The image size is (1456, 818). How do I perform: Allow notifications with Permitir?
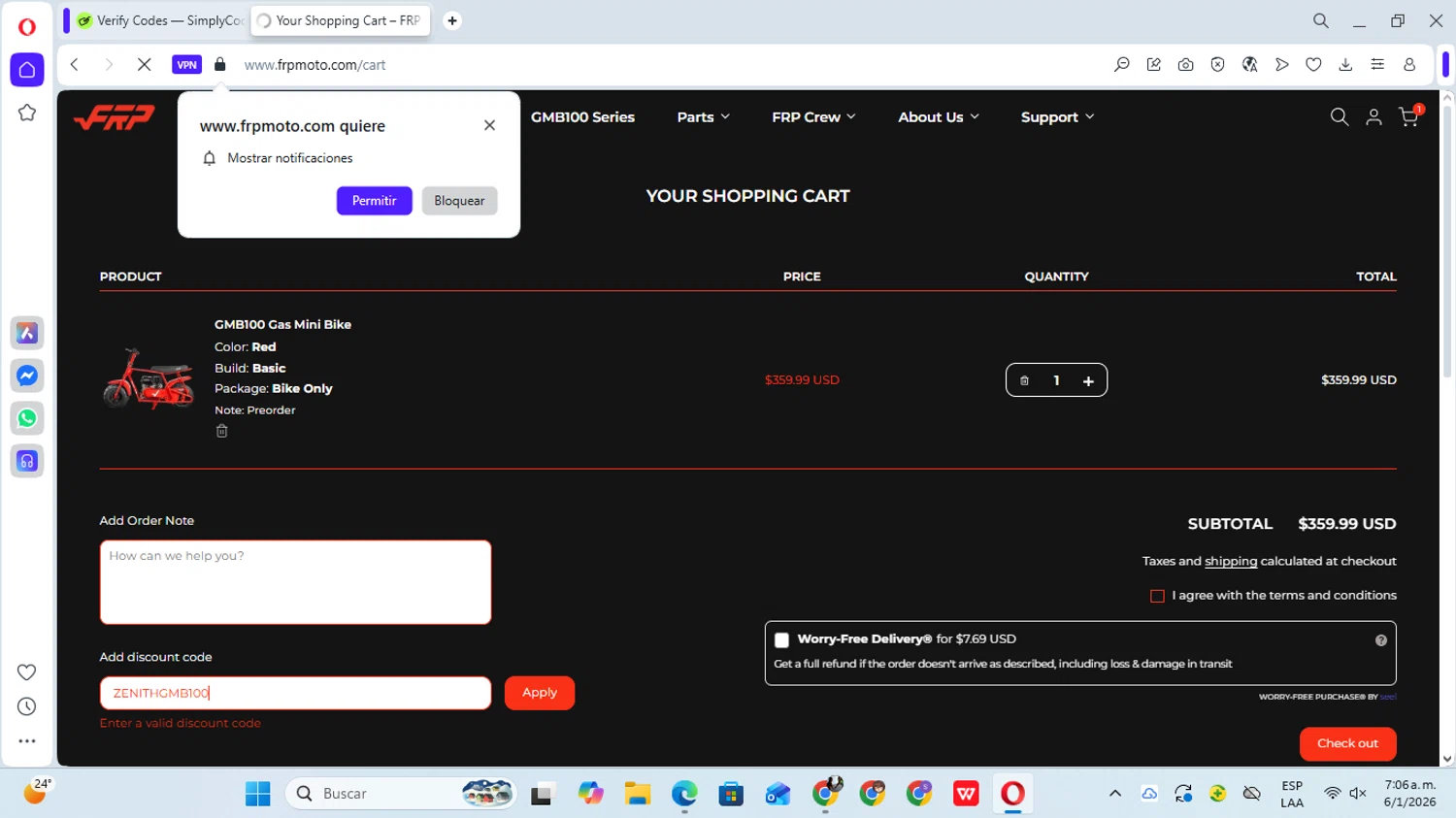tap(375, 201)
